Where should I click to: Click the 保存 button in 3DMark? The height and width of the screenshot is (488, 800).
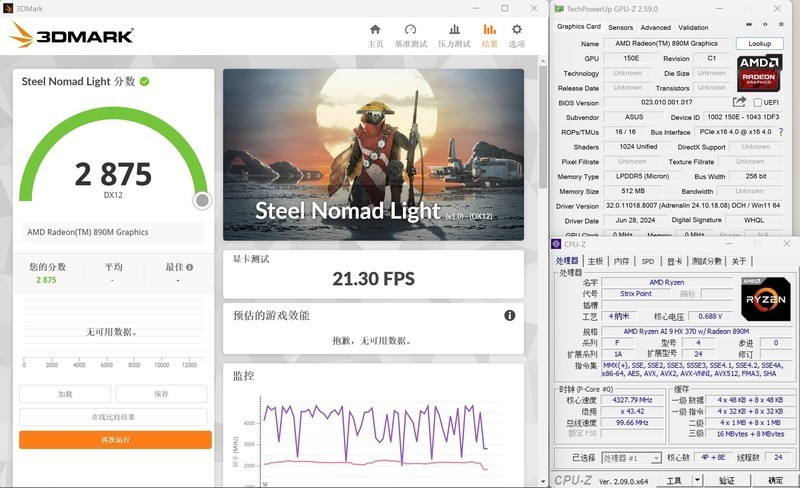click(161, 394)
